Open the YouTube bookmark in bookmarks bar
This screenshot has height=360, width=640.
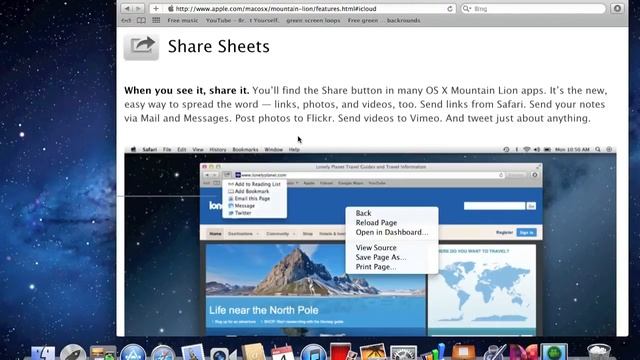tap(242, 20)
